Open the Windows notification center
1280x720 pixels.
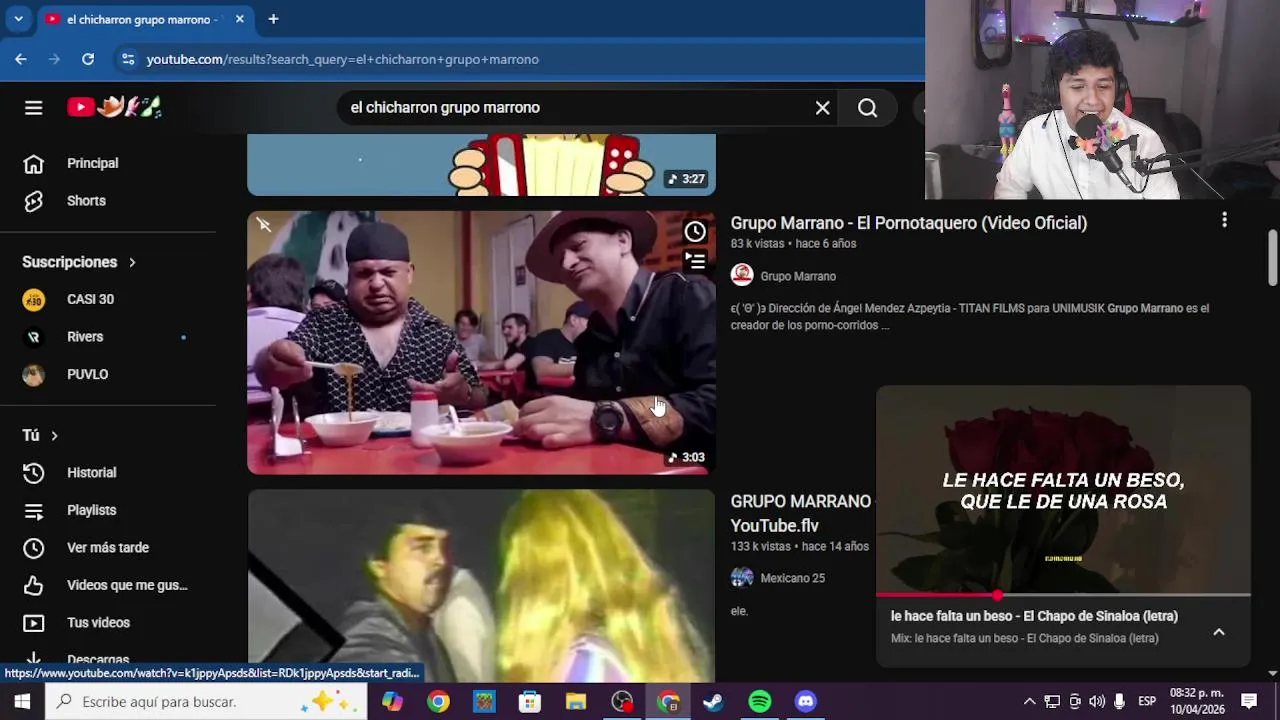(1249, 702)
